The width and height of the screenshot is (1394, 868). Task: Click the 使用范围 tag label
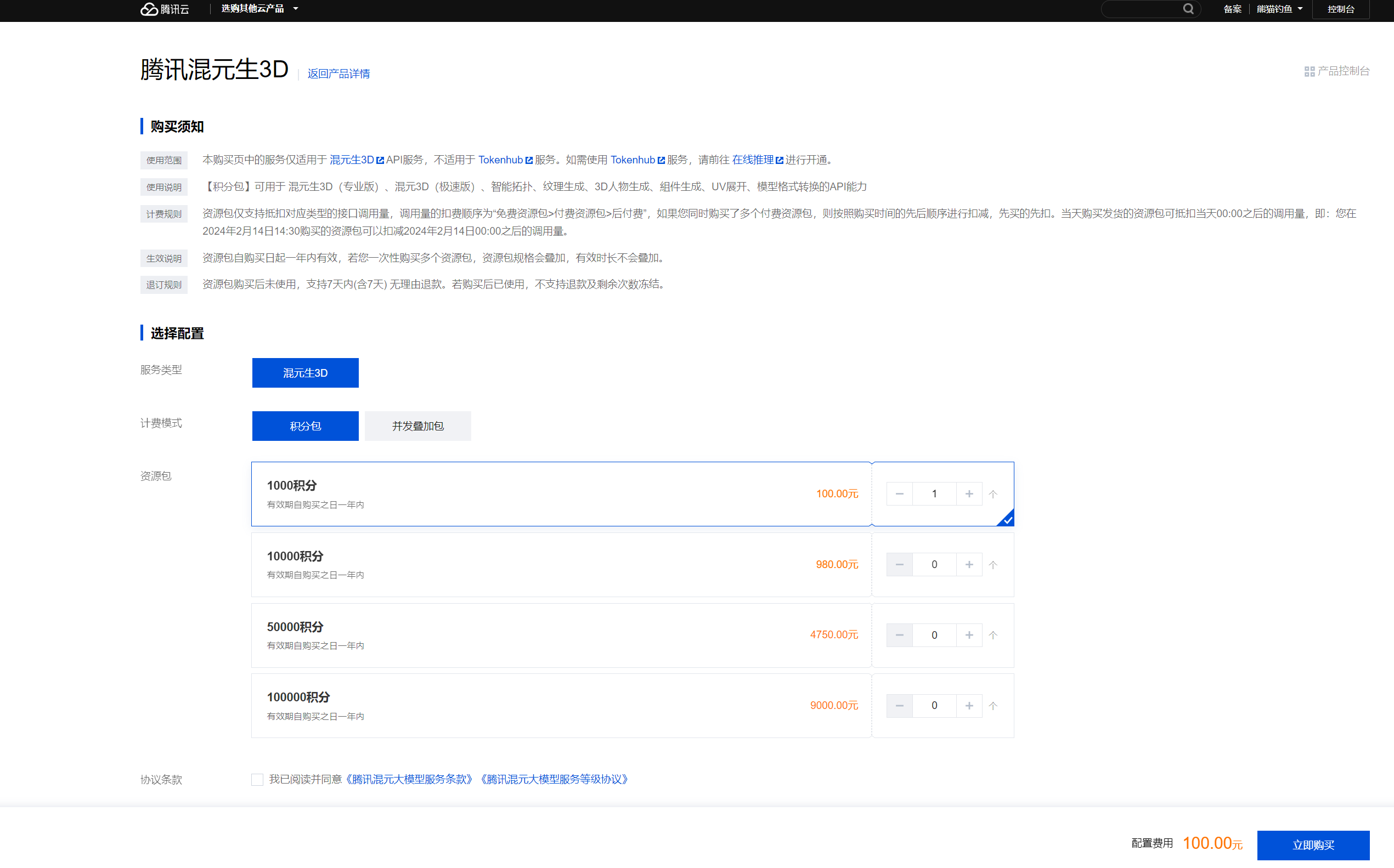tap(163, 160)
